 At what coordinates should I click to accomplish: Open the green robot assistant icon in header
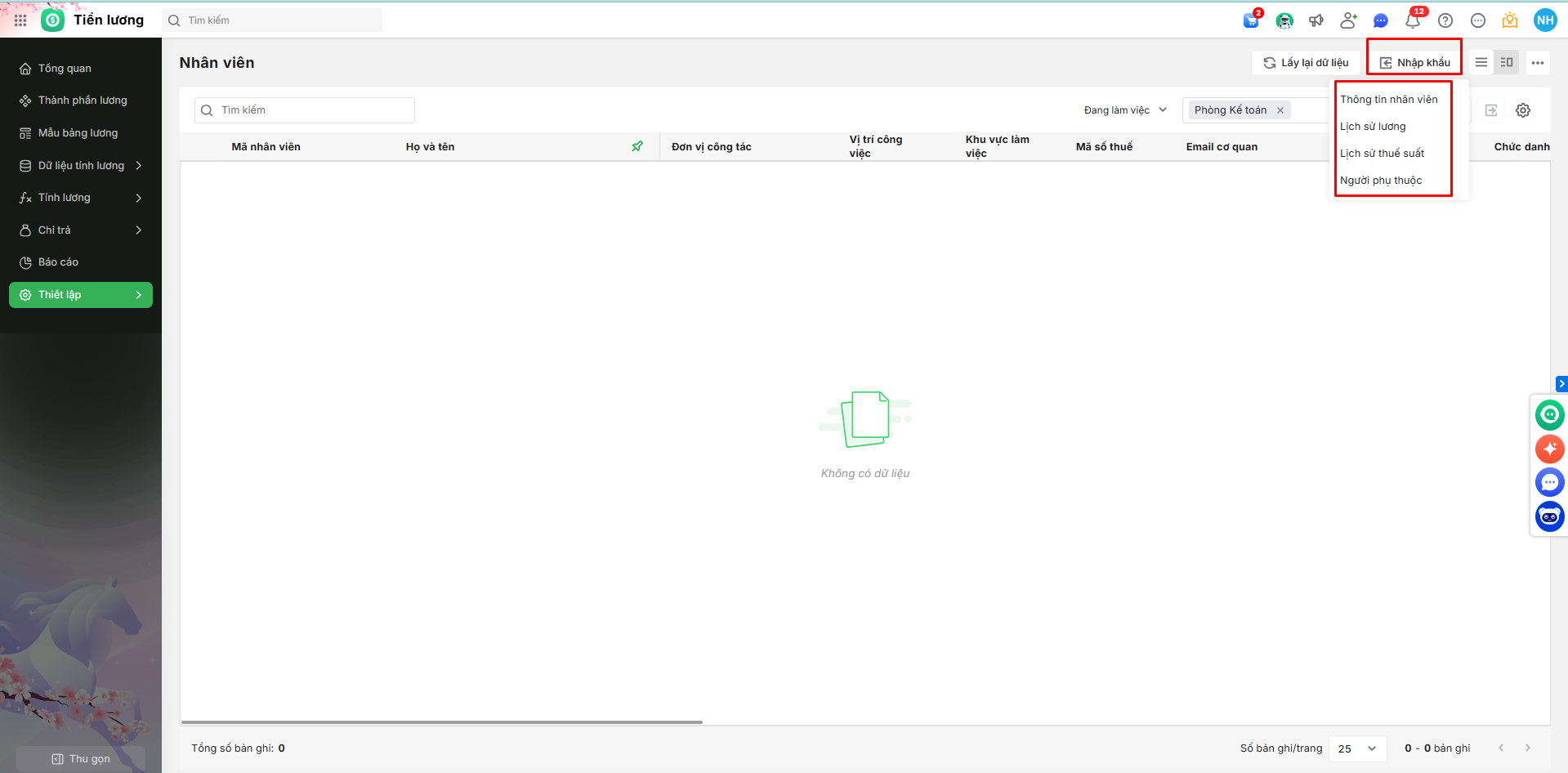pyautogui.click(x=1284, y=20)
